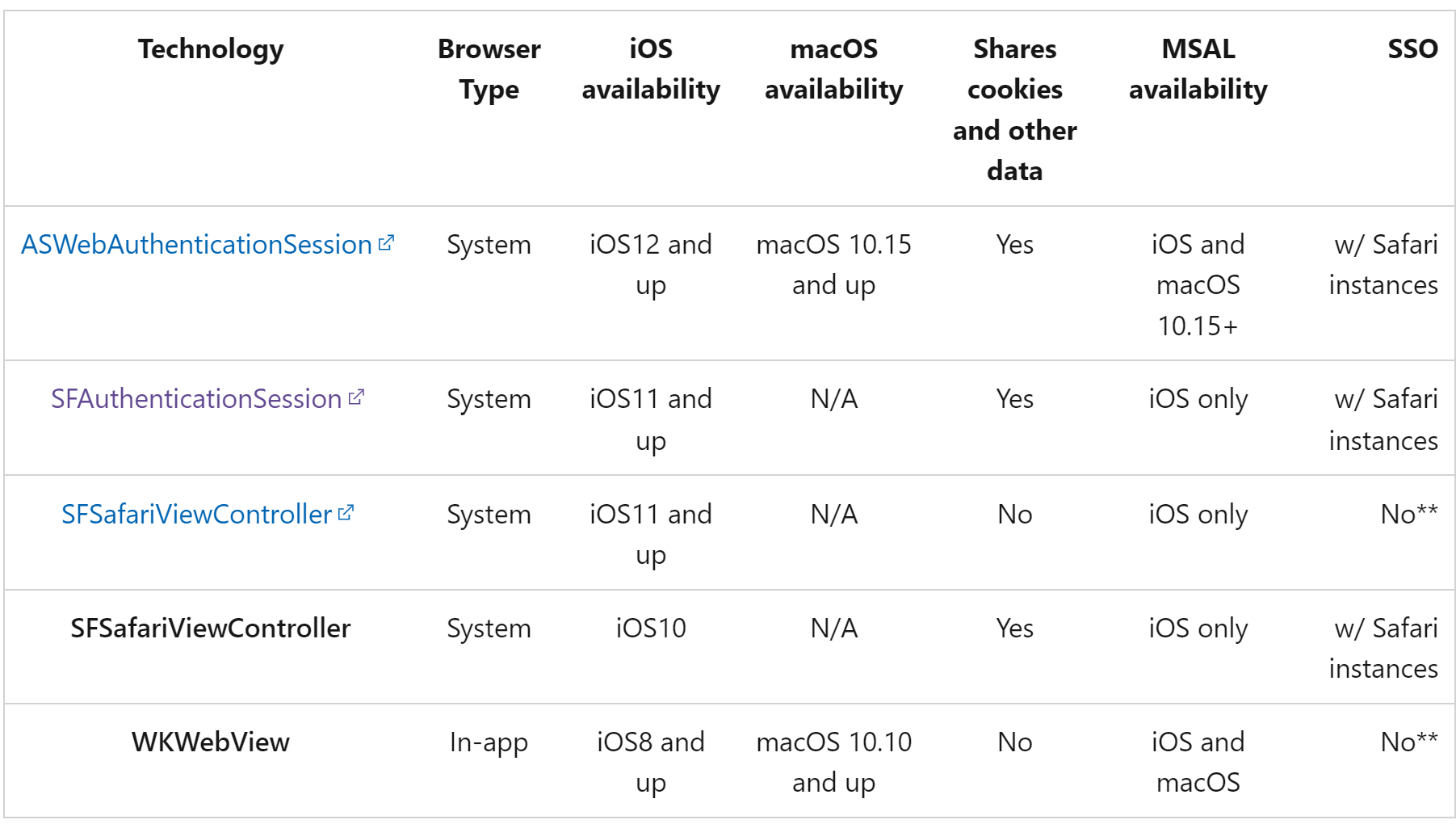
Task: Click the In-app browser type cell
Action: (x=489, y=742)
